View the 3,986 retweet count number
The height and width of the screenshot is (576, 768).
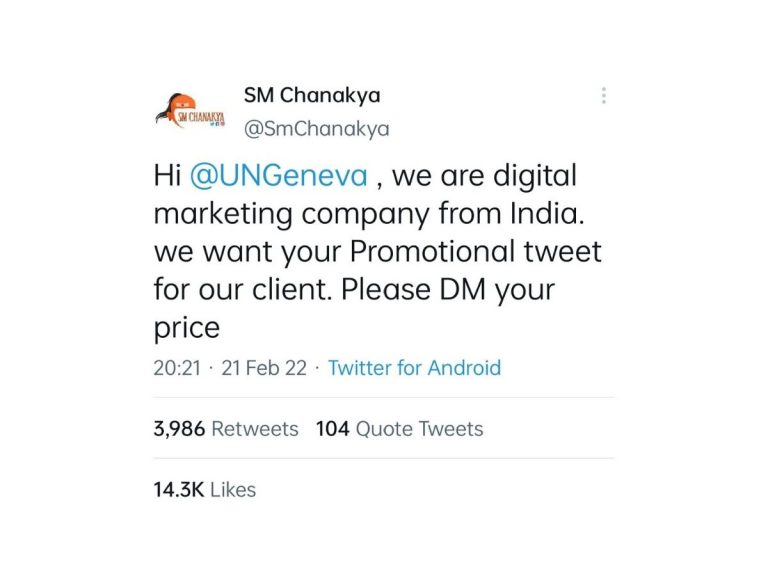tap(180, 429)
